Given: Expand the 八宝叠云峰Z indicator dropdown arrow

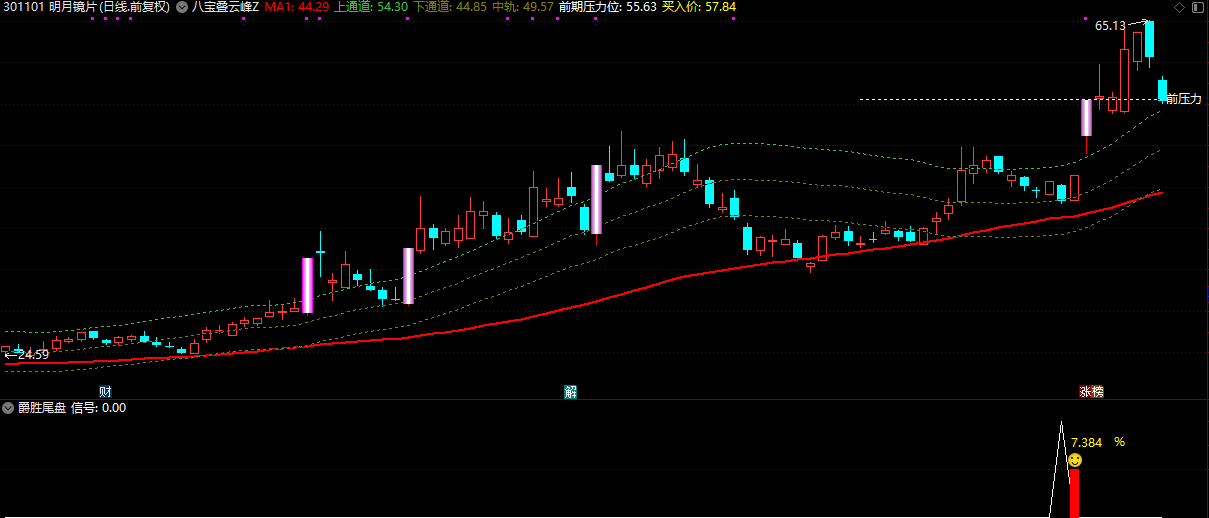Looking at the screenshot, I should 181,7.
